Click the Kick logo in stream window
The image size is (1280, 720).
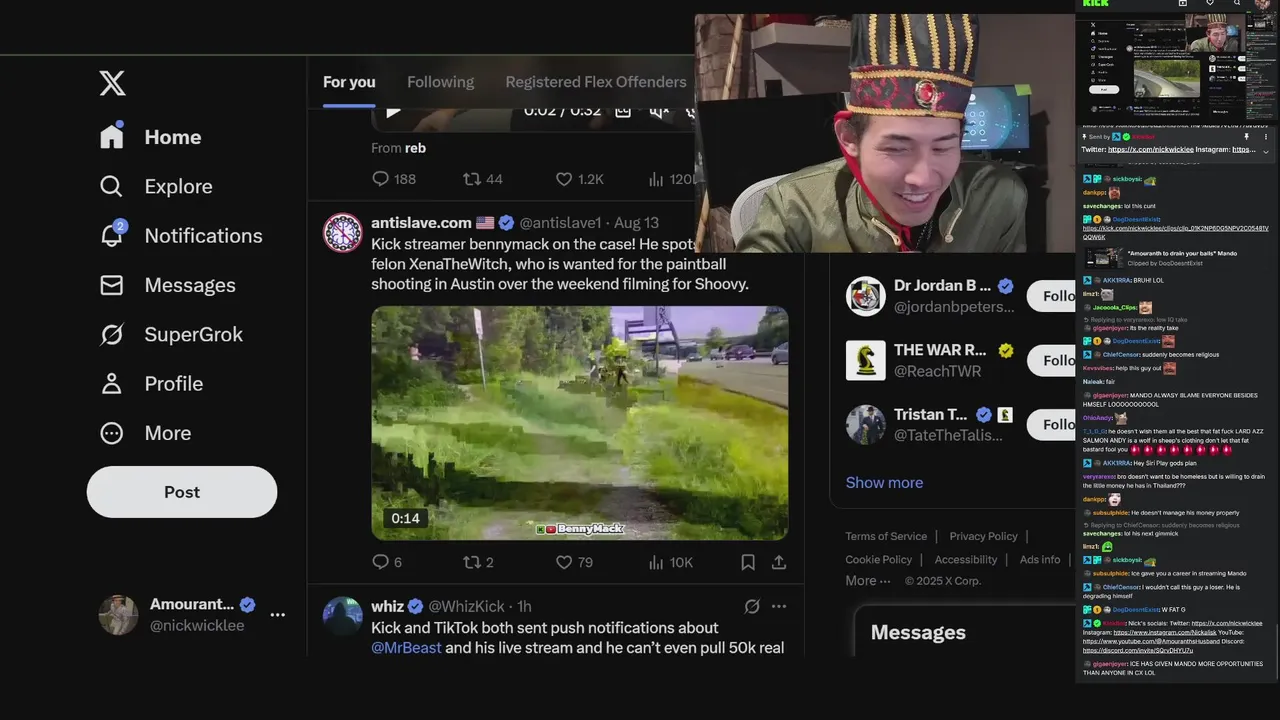pyautogui.click(x=1096, y=4)
